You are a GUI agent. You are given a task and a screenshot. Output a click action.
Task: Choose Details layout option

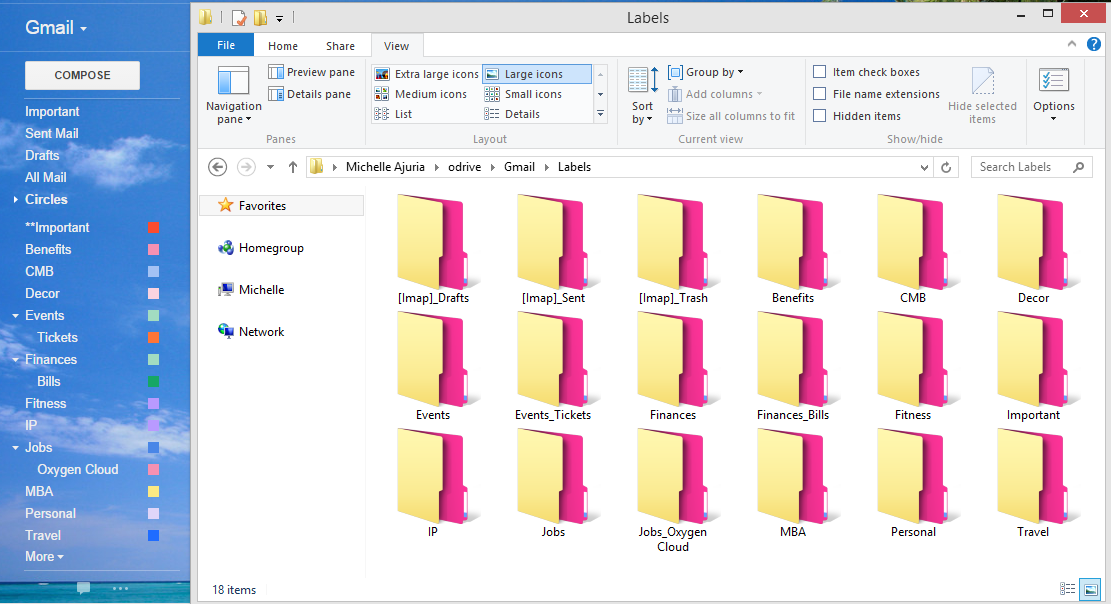512,113
